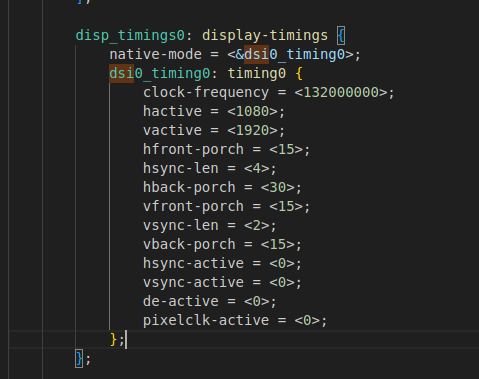Click the pixelclk-active property name
This screenshot has width=479, height=379.
[206, 320]
